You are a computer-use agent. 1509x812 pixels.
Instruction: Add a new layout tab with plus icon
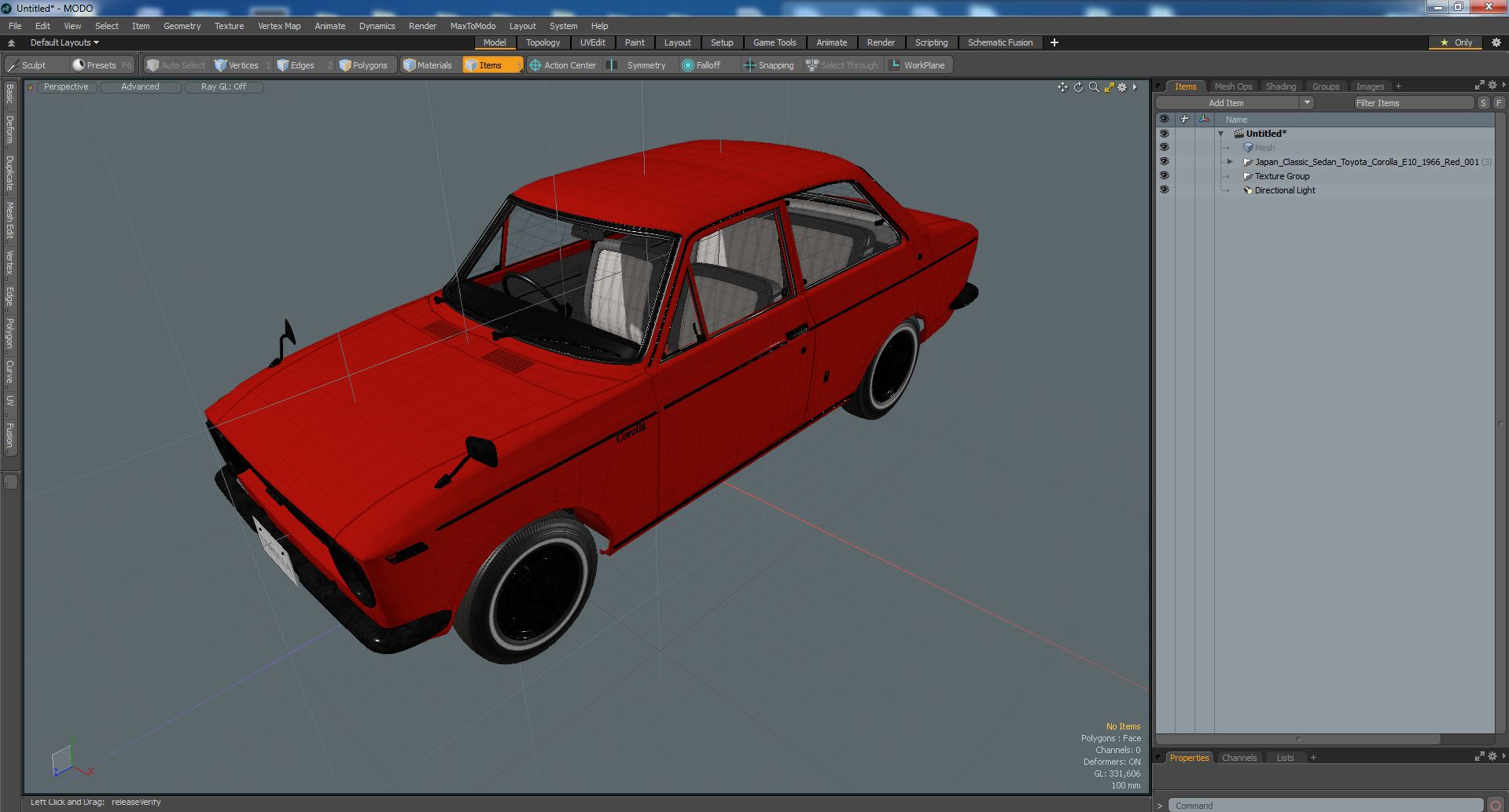coord(1054,42)
